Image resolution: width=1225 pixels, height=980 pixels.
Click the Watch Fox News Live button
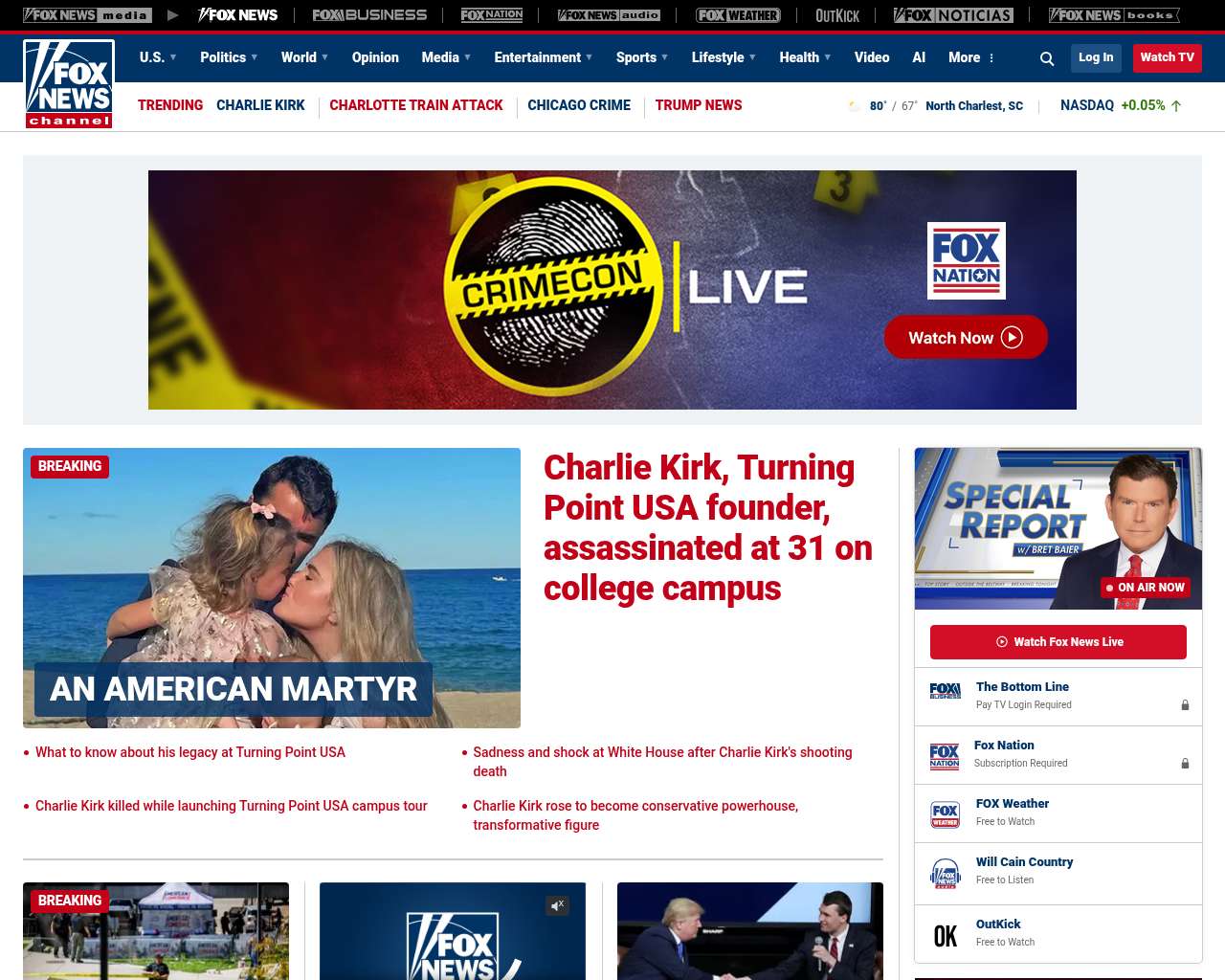coord(1058,642)
